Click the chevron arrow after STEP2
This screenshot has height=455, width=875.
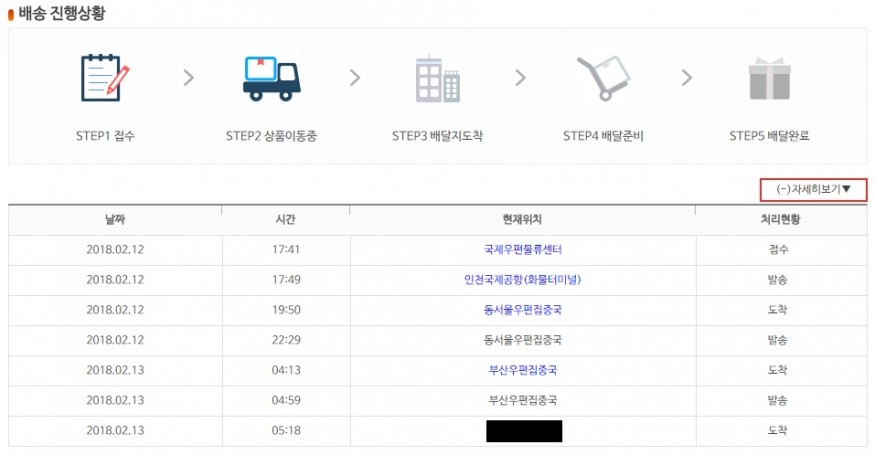tap(354, 78)
